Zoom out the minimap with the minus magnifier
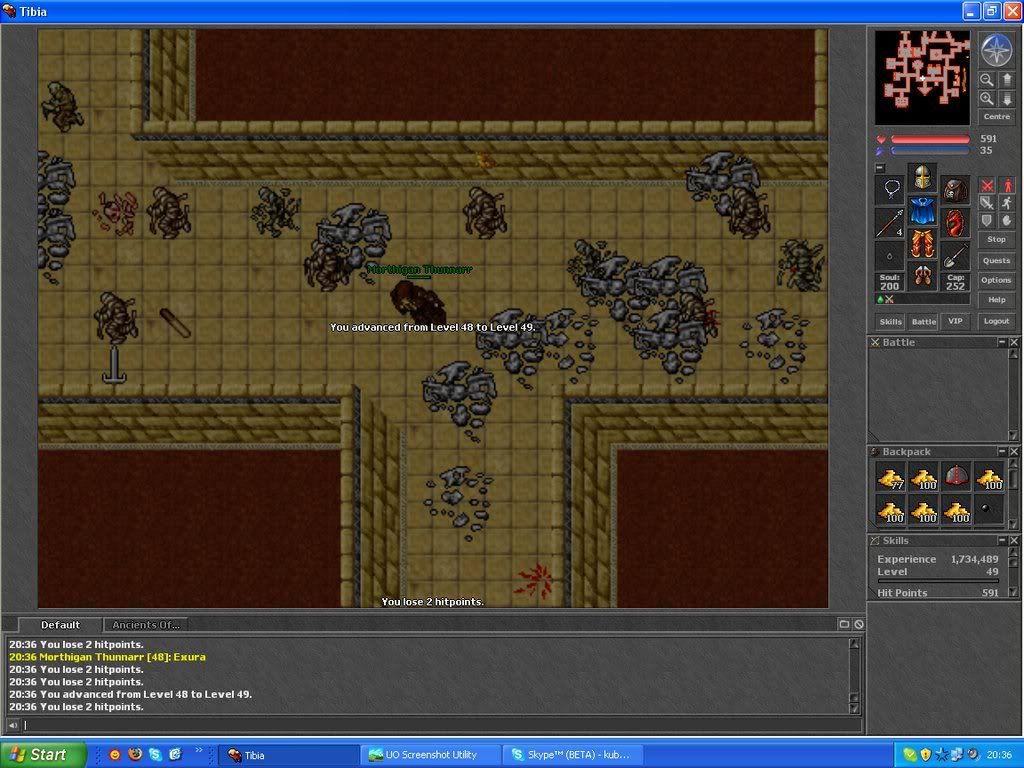This screenshot has height=768, width=1024. pos(986,80)
